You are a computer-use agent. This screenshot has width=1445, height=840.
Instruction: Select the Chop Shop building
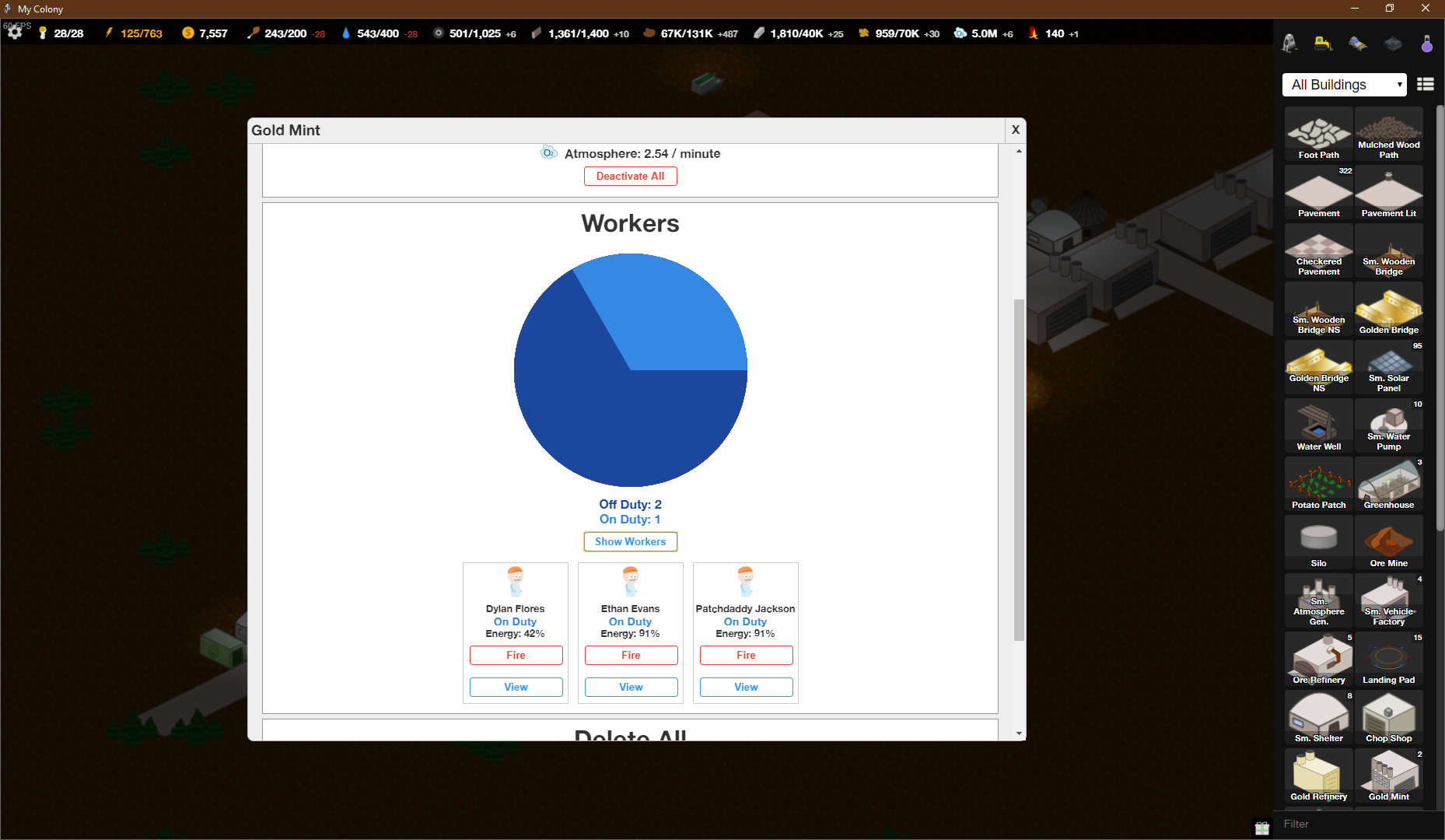(1389, 717)
